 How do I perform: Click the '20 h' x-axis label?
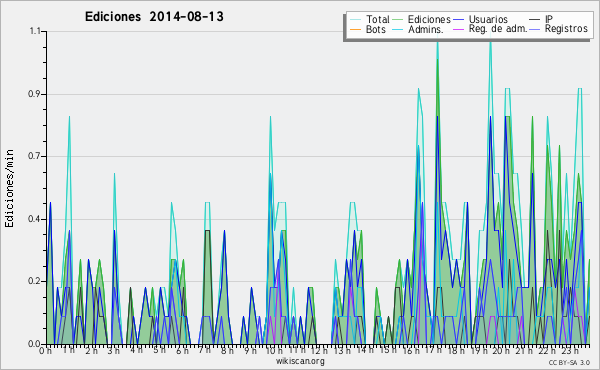(x=500, y=351)
